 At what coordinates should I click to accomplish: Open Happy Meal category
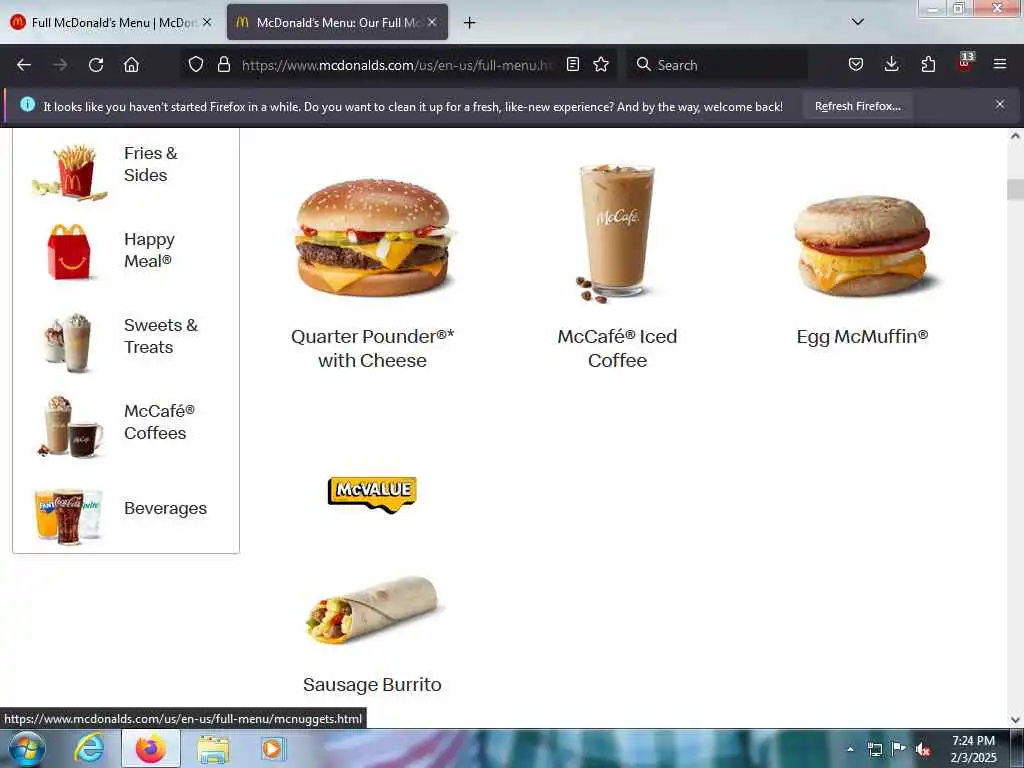[125, 251]
